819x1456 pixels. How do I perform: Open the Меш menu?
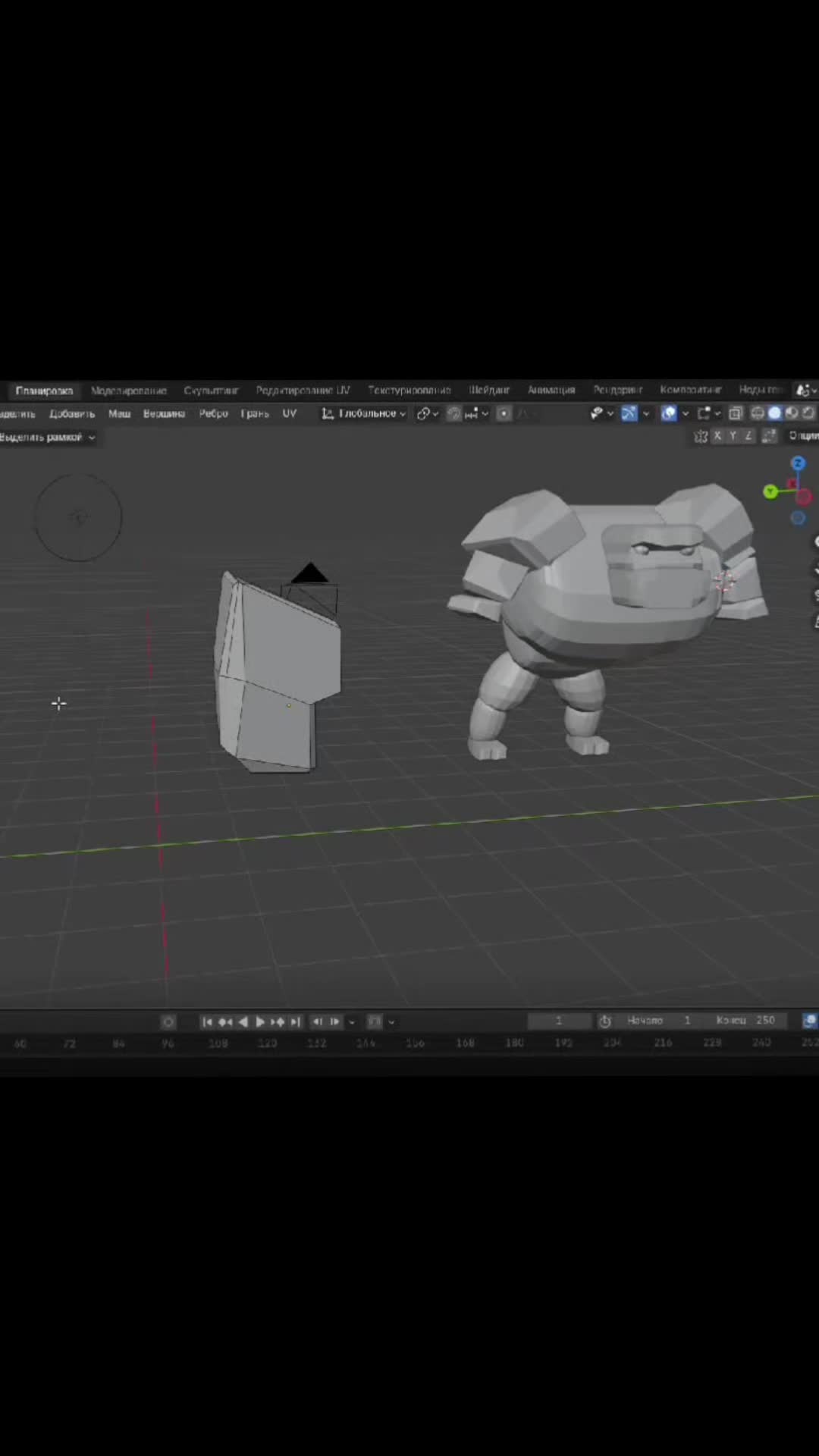click(120, 414)
